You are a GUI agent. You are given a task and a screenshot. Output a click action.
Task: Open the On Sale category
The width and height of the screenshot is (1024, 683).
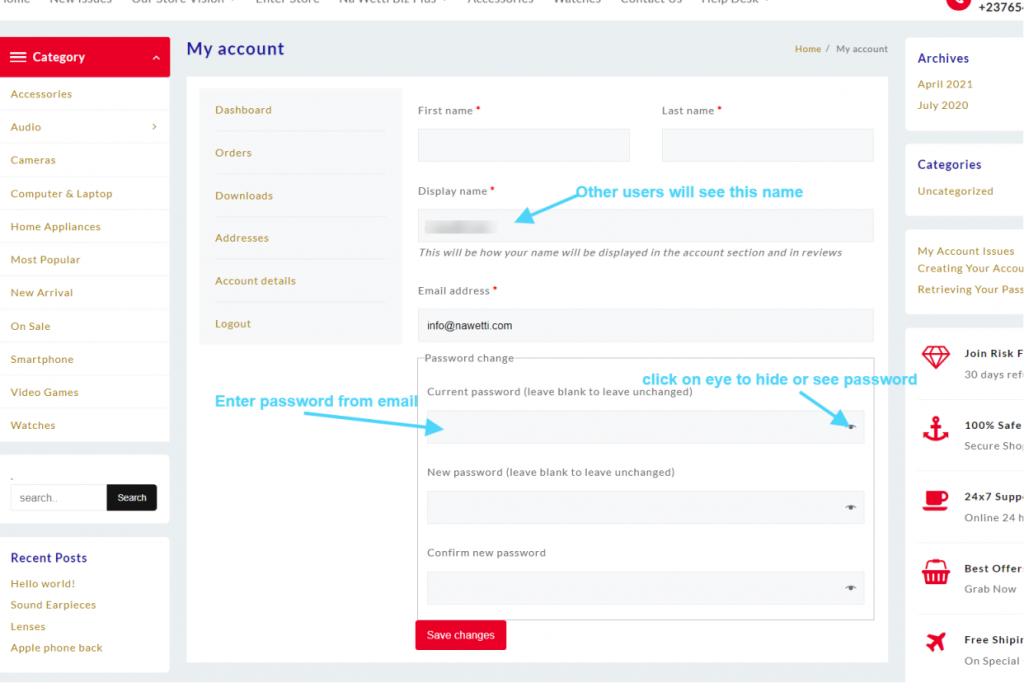click(30, 326)
